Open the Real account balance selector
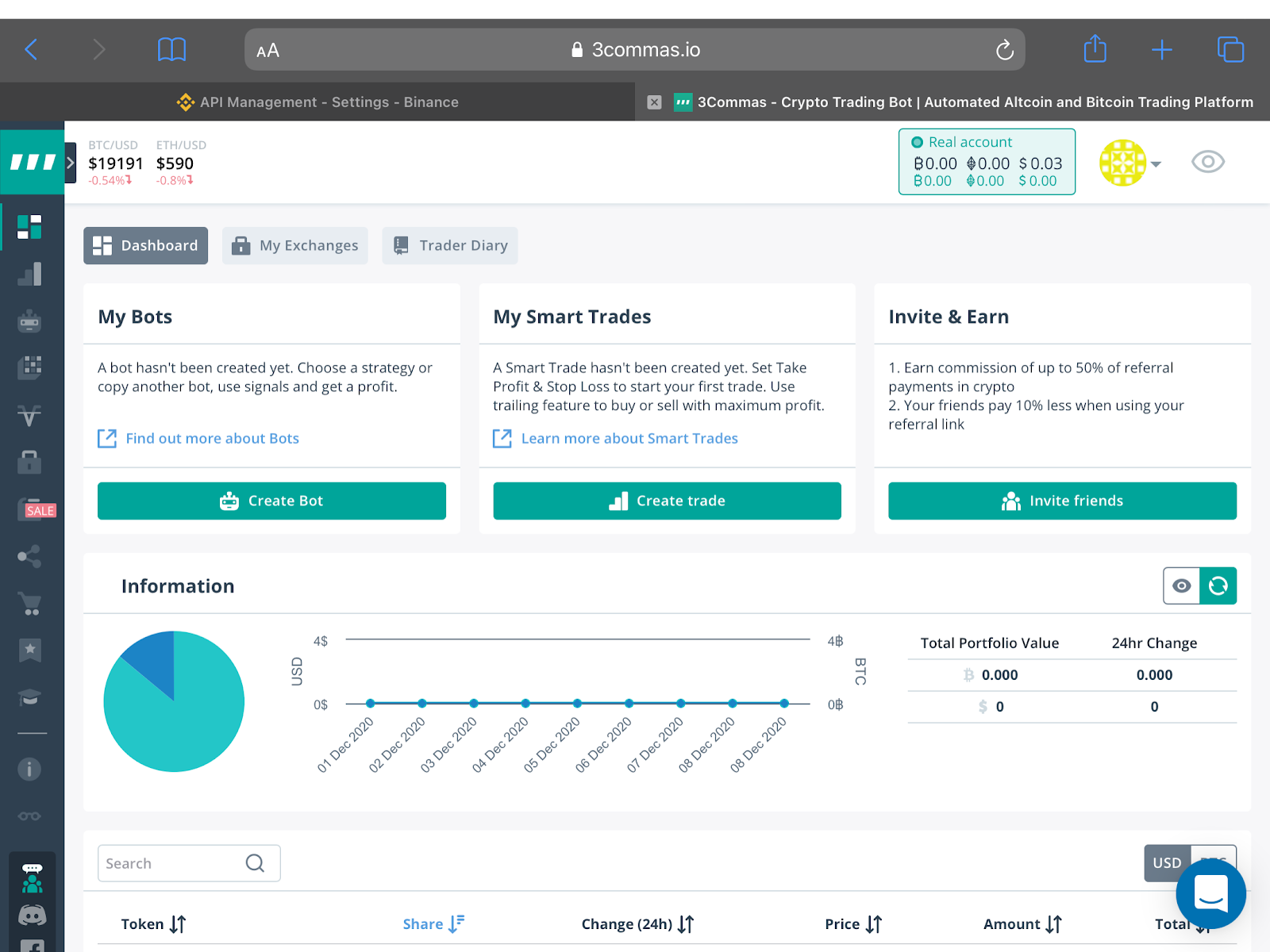 click(x=987, y=162)
